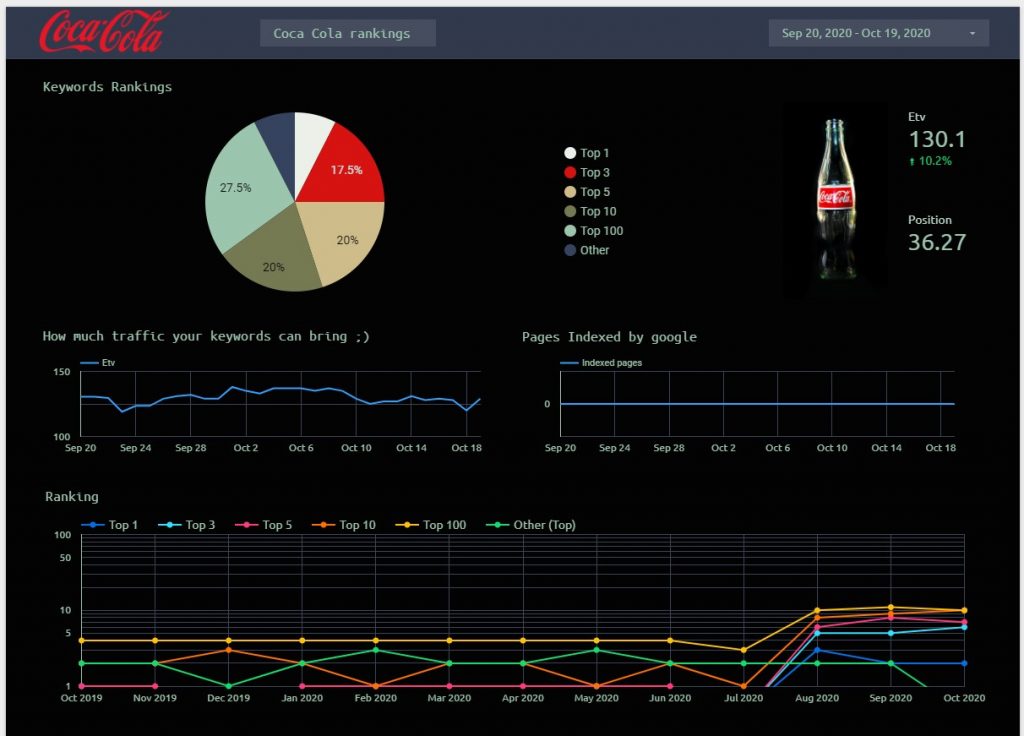Viewport: 1024px width, 736px height.
Task: Click the Etv legend in traffic chart
Action: 98,362
